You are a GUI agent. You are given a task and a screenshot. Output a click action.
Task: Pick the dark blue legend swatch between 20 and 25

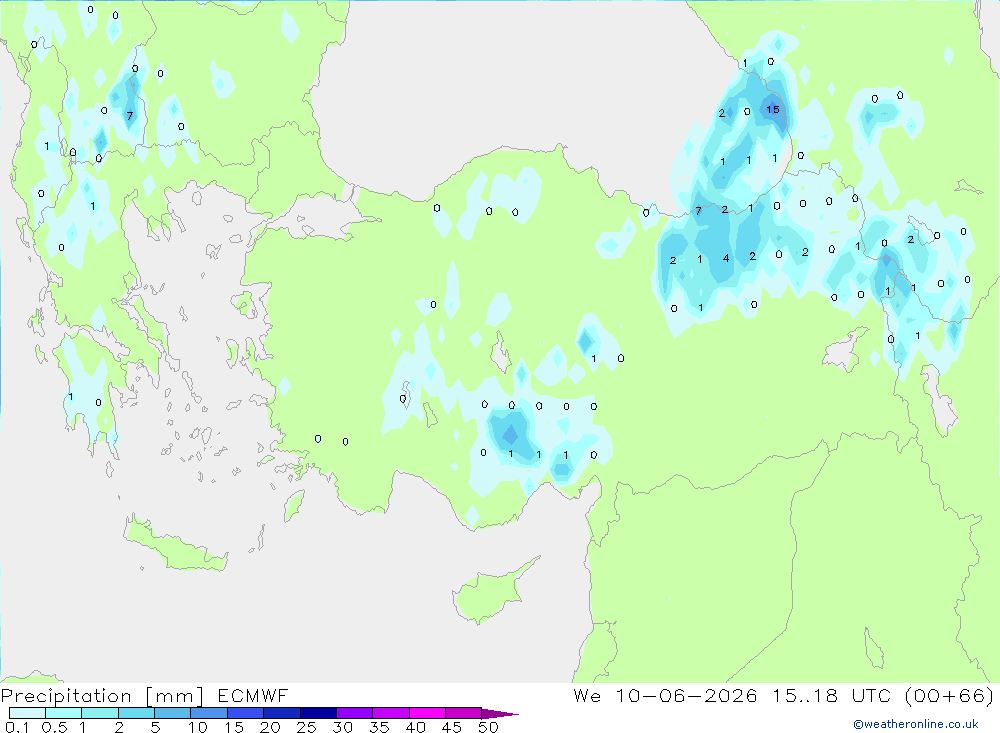(x=281, y=713)
